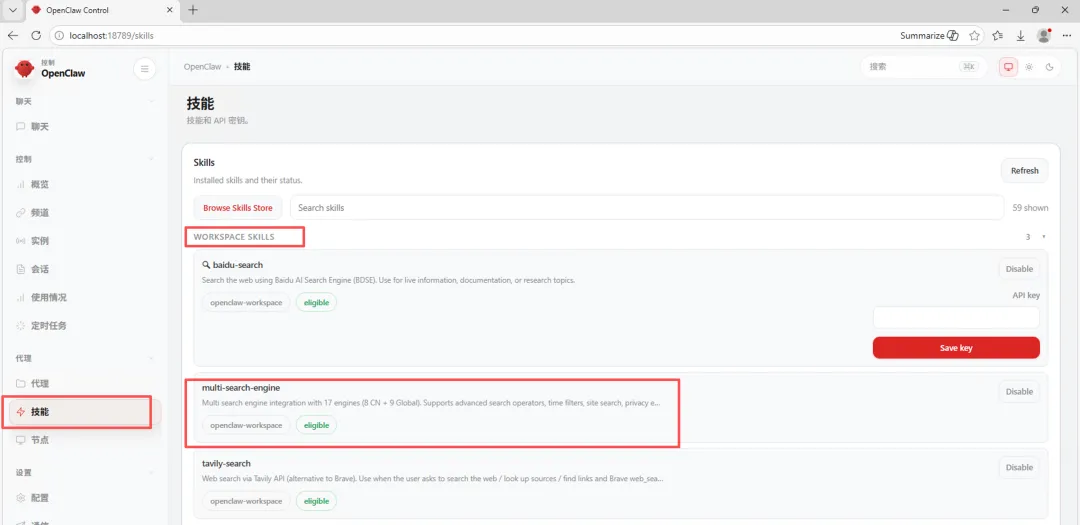Viewport: 1080px width, 525px height.
Task: Collapse sidebar with hamburger menu button
Action: click(144, 68)
